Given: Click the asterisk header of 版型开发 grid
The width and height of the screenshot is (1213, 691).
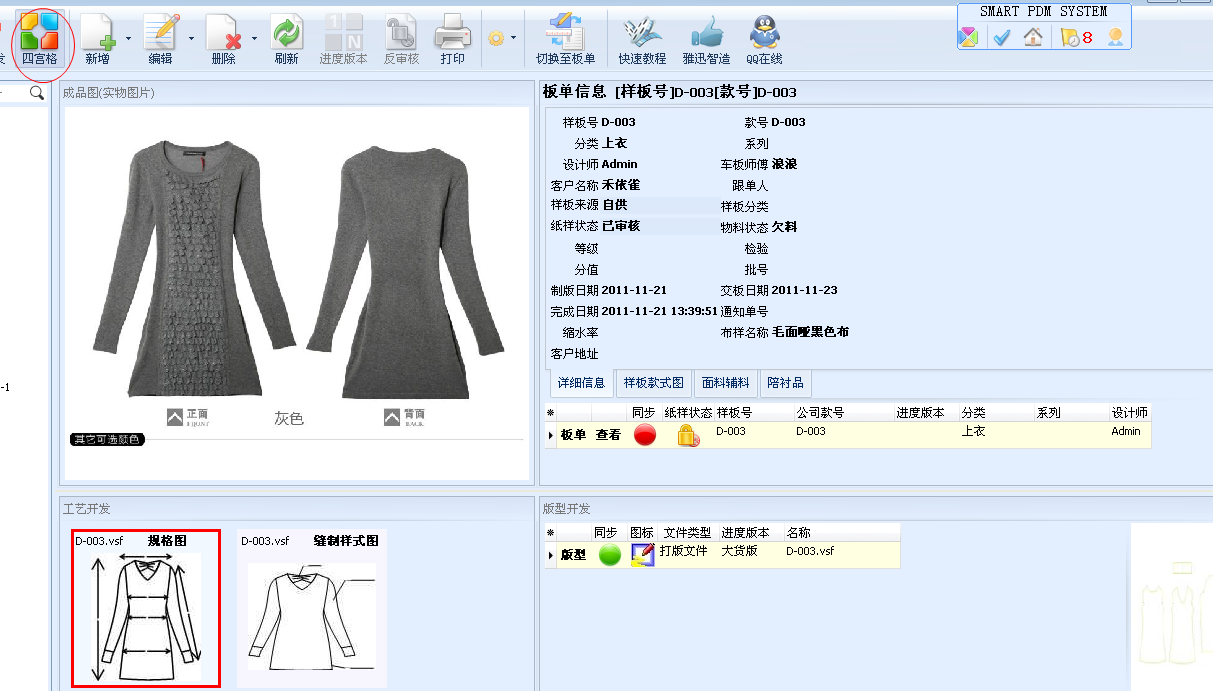Looking at the screenshot, I should (551, 532).
